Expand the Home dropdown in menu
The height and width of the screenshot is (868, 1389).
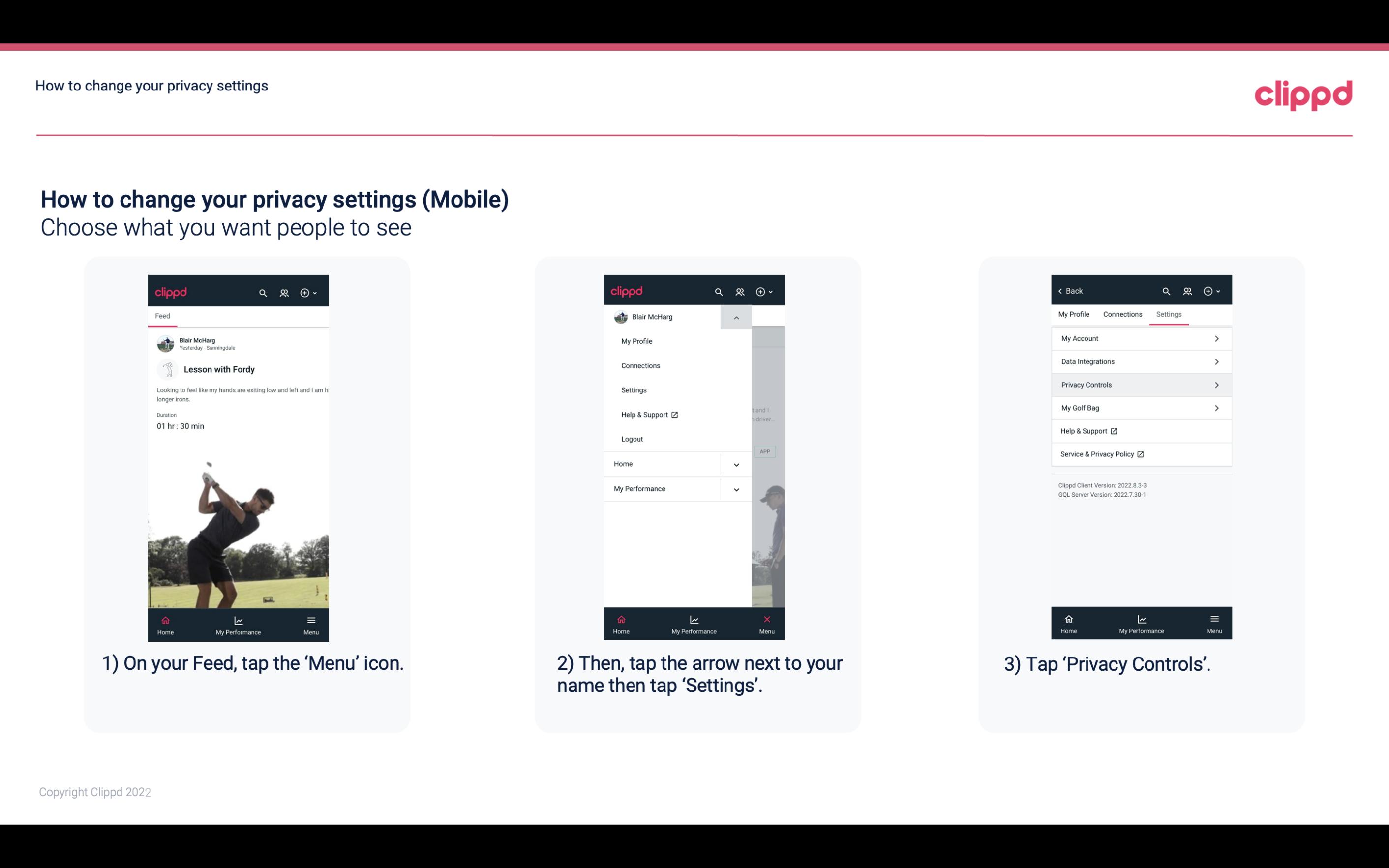point(736,463)
